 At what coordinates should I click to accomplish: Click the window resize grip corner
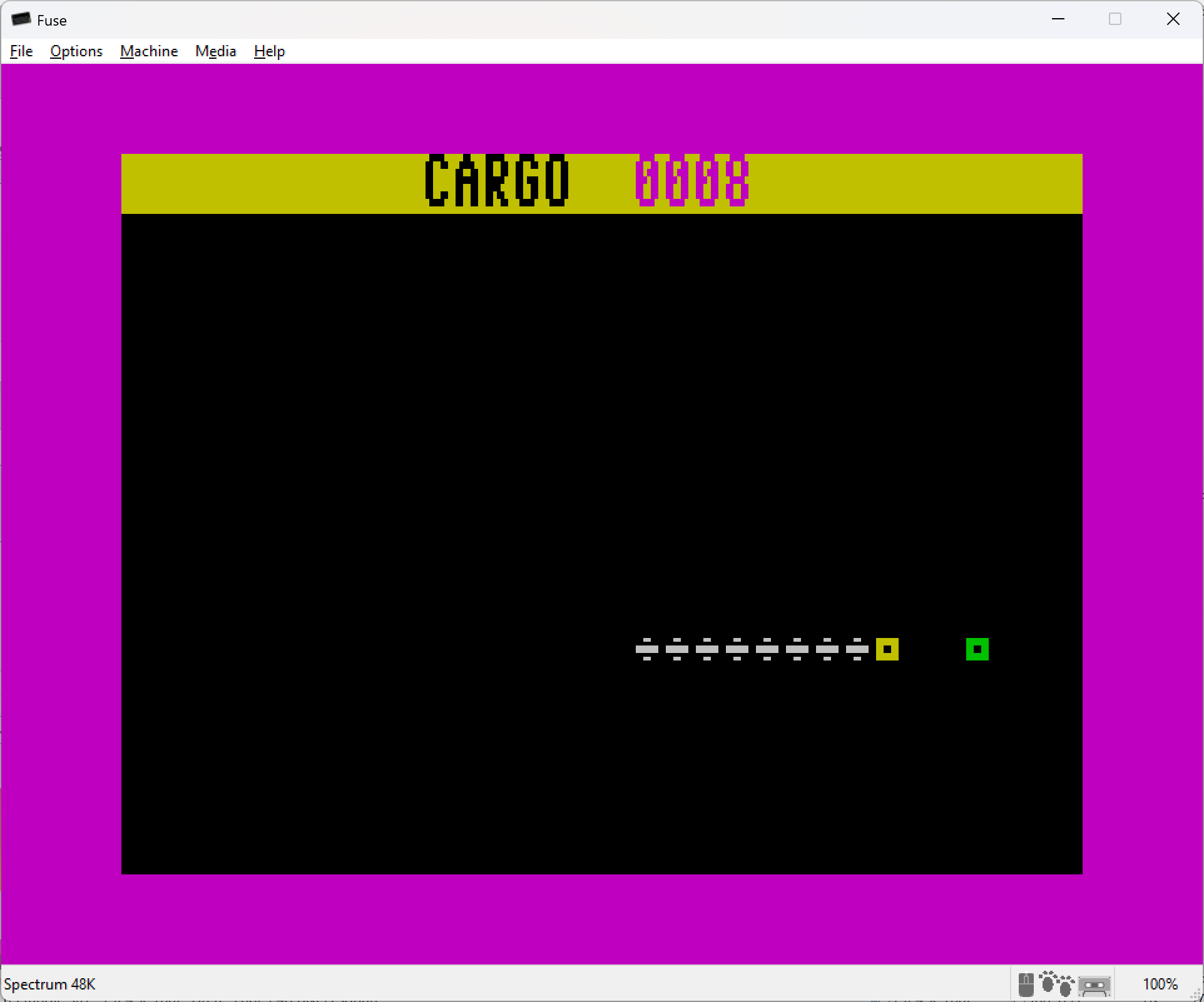pos(1196,995)
